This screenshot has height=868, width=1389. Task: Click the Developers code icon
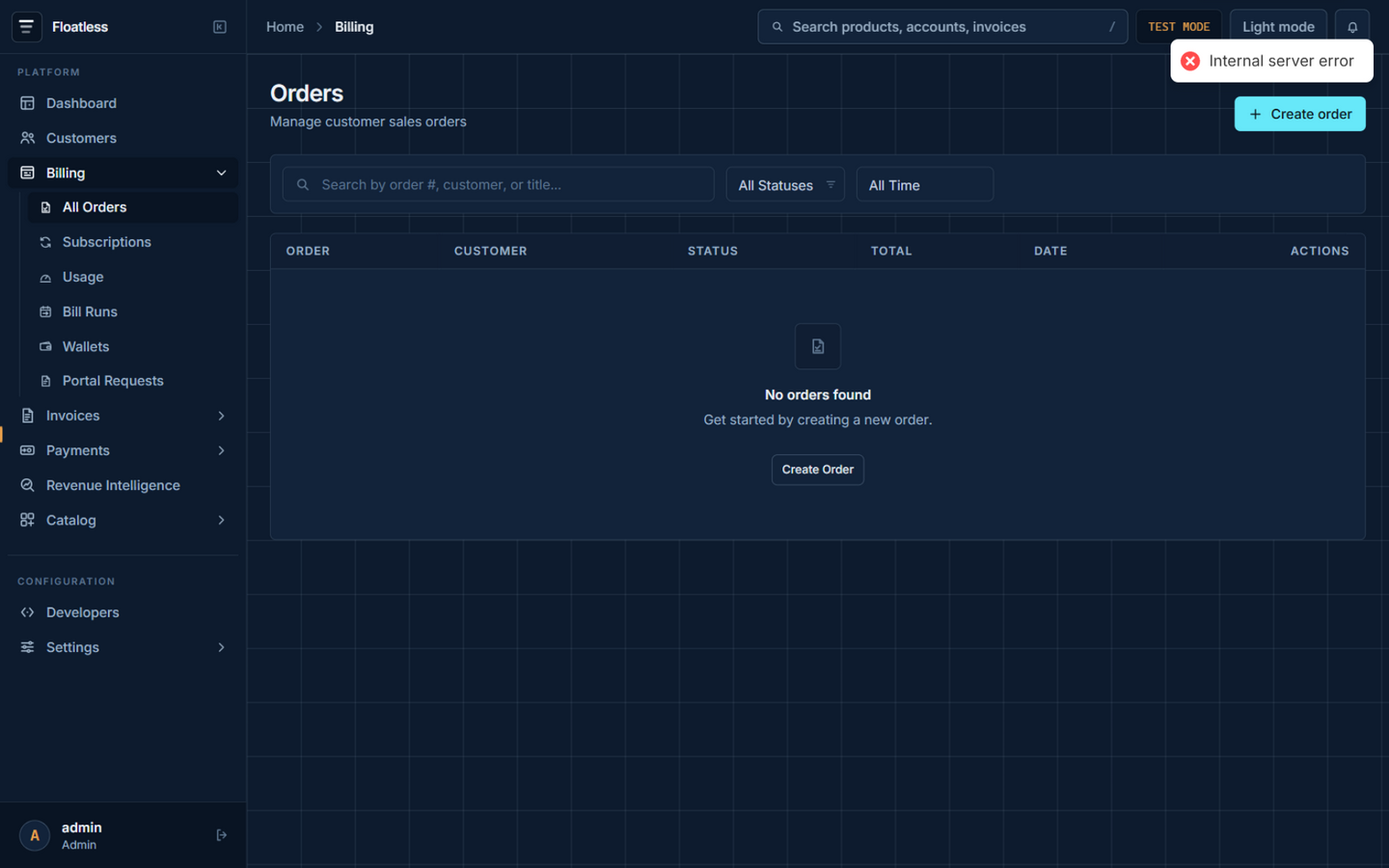(x=27, y=612)
